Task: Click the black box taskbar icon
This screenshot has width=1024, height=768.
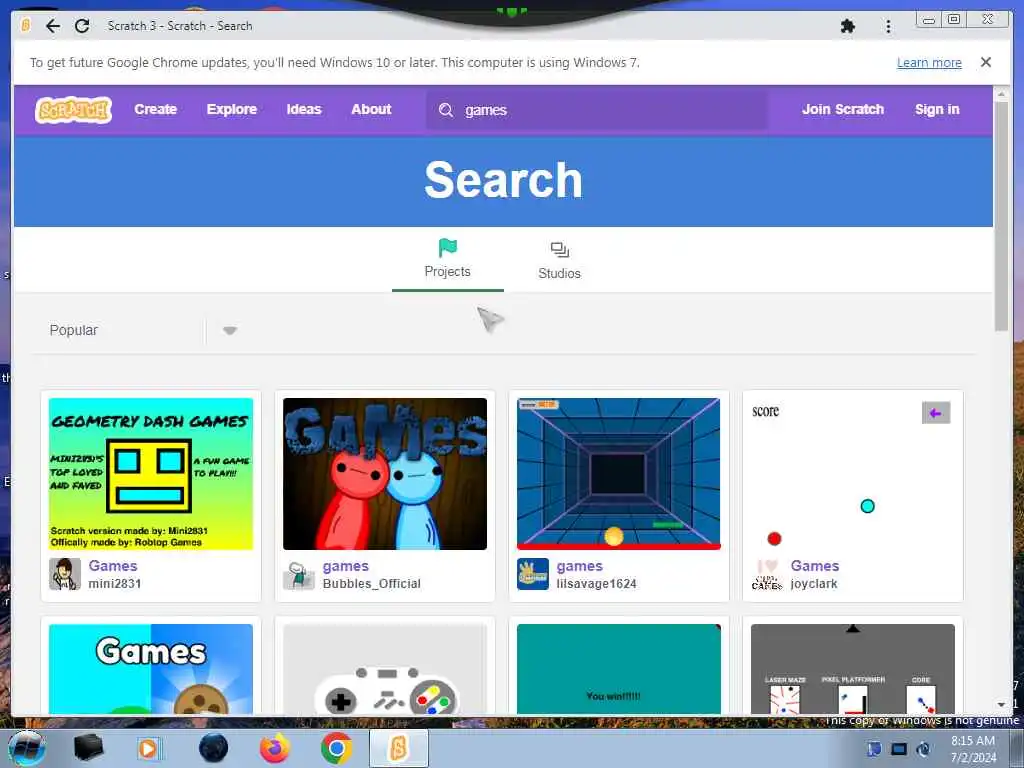Action: [x=88, y=748]
